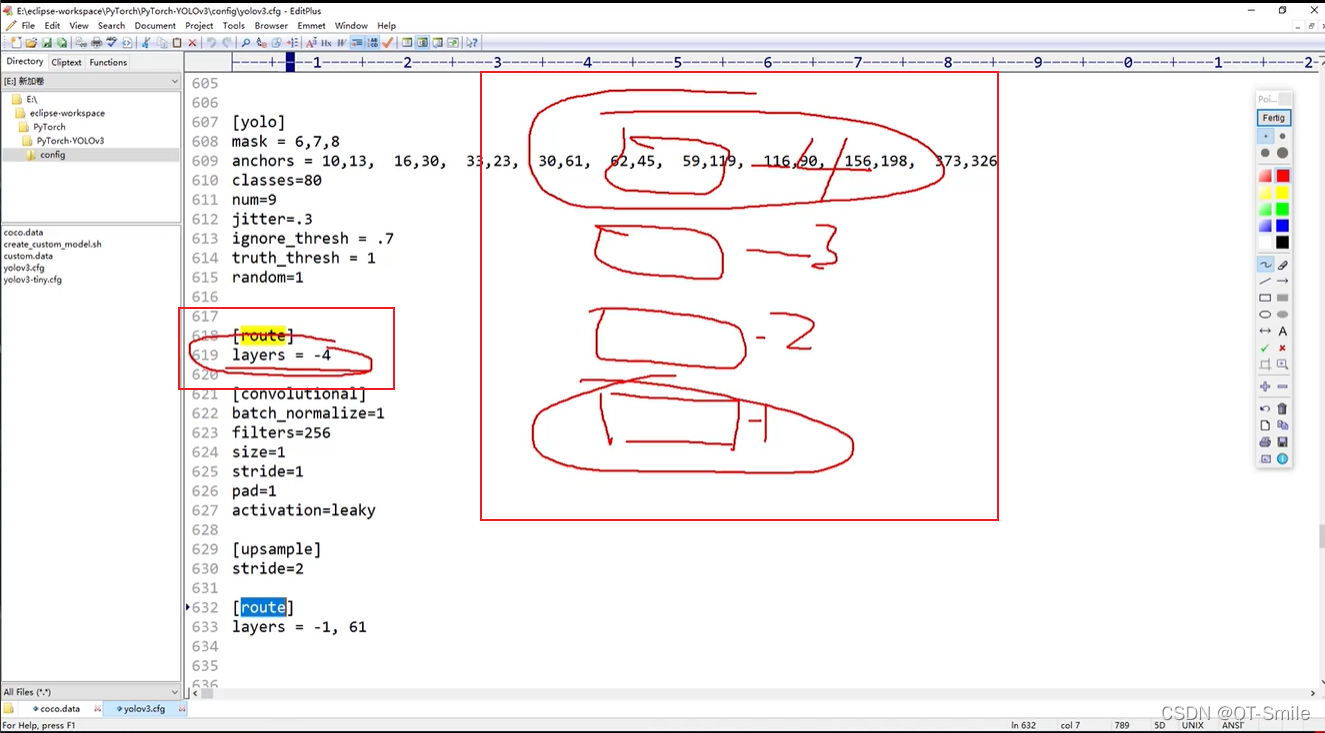Click the Hex viewer Hx toolbar icon
1325x733 pixels.
pyautogui.click(x=326, y=43)
